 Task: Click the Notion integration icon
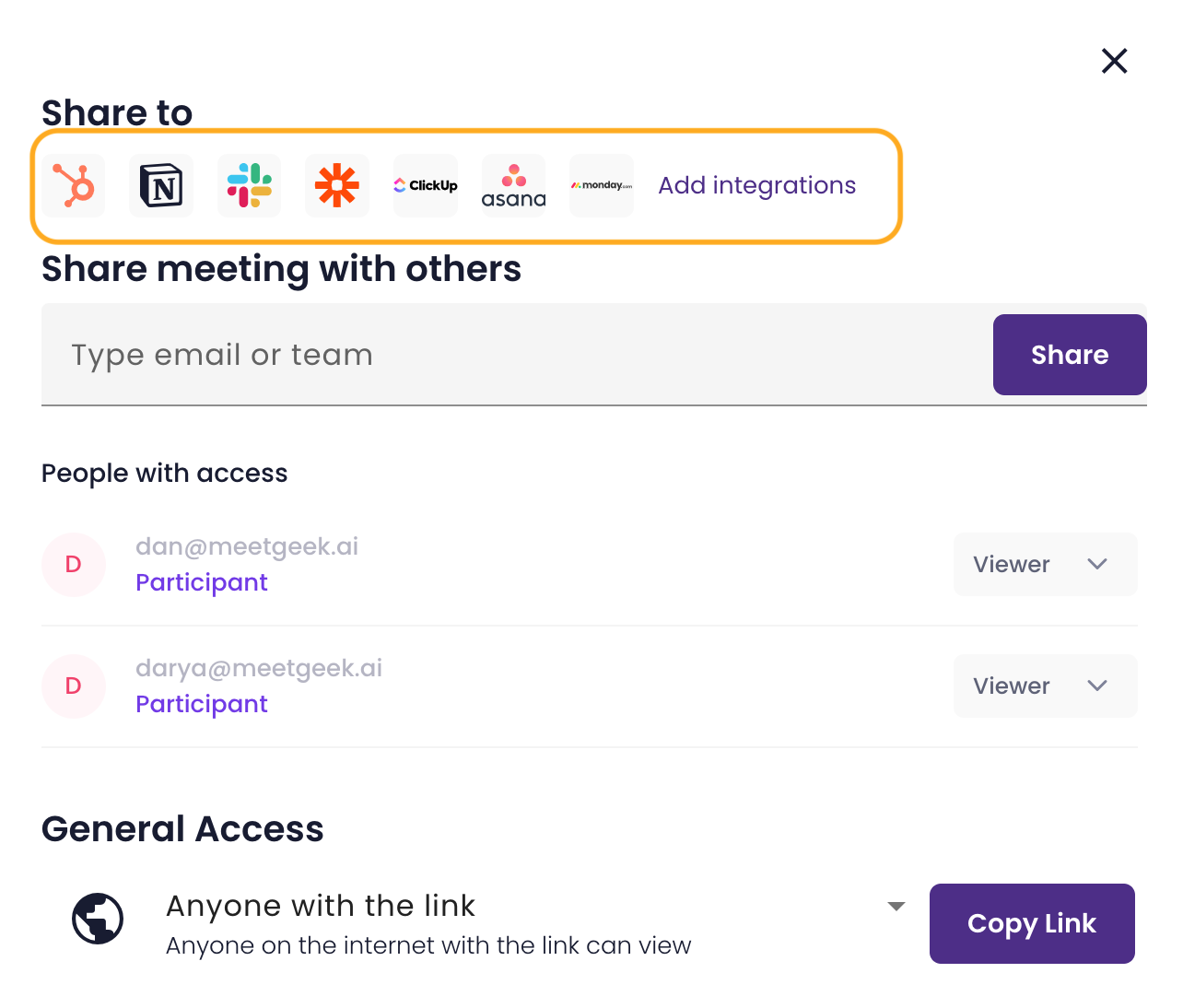(x=161, y=185)
